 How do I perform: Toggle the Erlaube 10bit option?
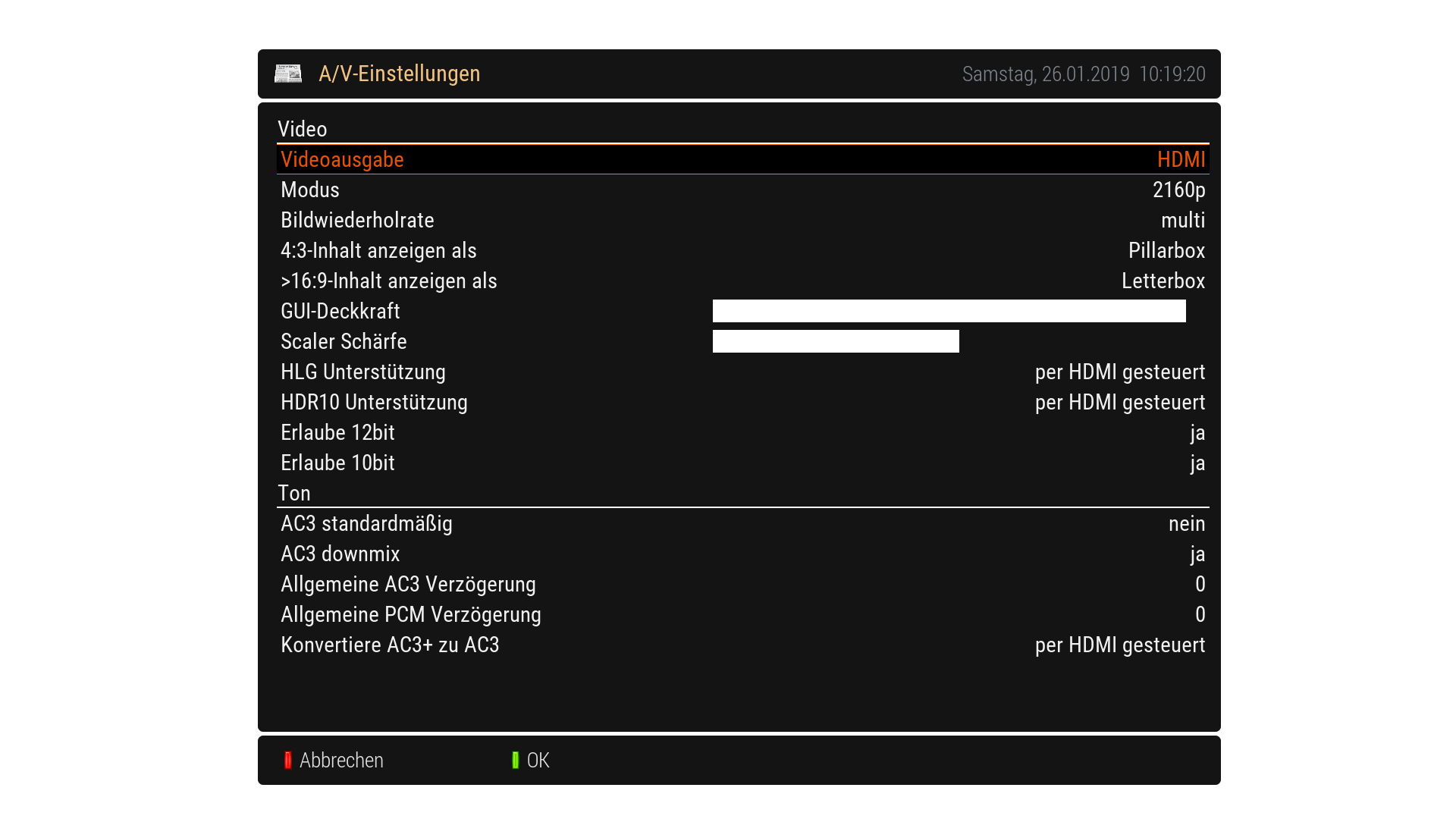click(1197, 463)
